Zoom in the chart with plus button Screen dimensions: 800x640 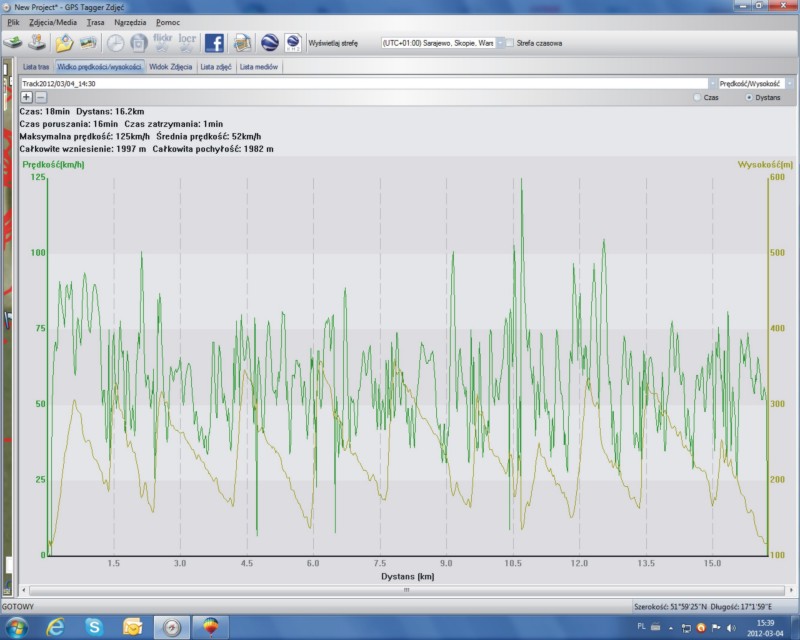click(27, 97)
